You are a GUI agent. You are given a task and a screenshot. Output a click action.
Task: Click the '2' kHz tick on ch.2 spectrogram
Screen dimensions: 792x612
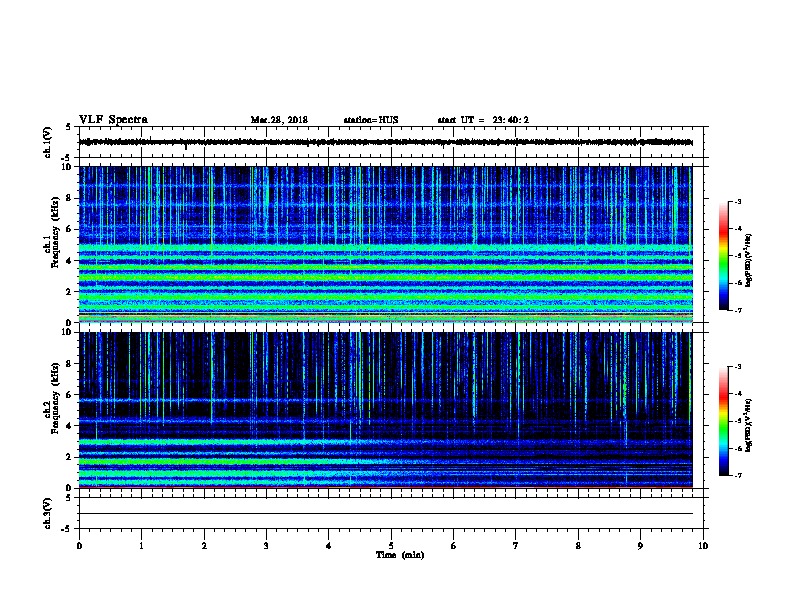68,457
